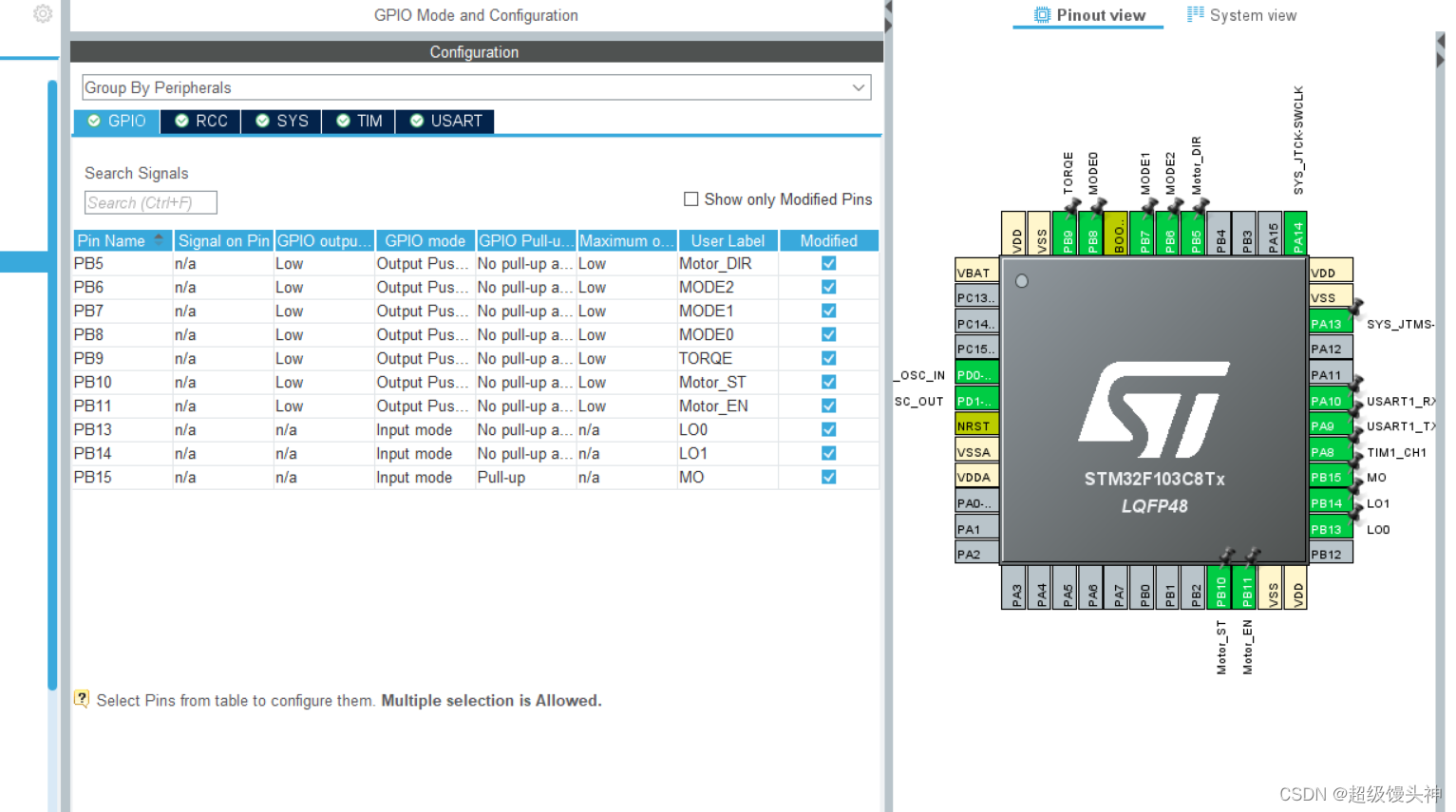Toggle Modified checkbox for PB8 row

[829, 334]
